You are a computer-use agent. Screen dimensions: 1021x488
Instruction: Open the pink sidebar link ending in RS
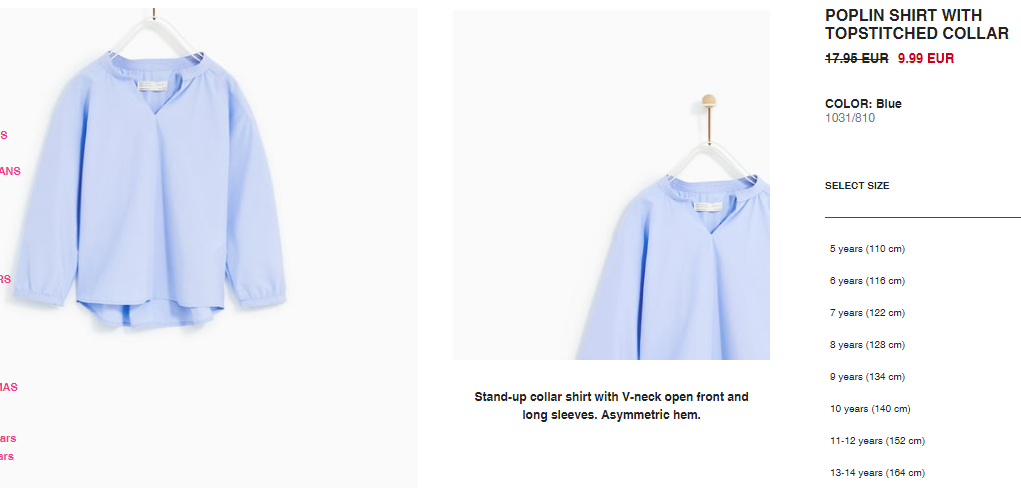pos(5,279)
